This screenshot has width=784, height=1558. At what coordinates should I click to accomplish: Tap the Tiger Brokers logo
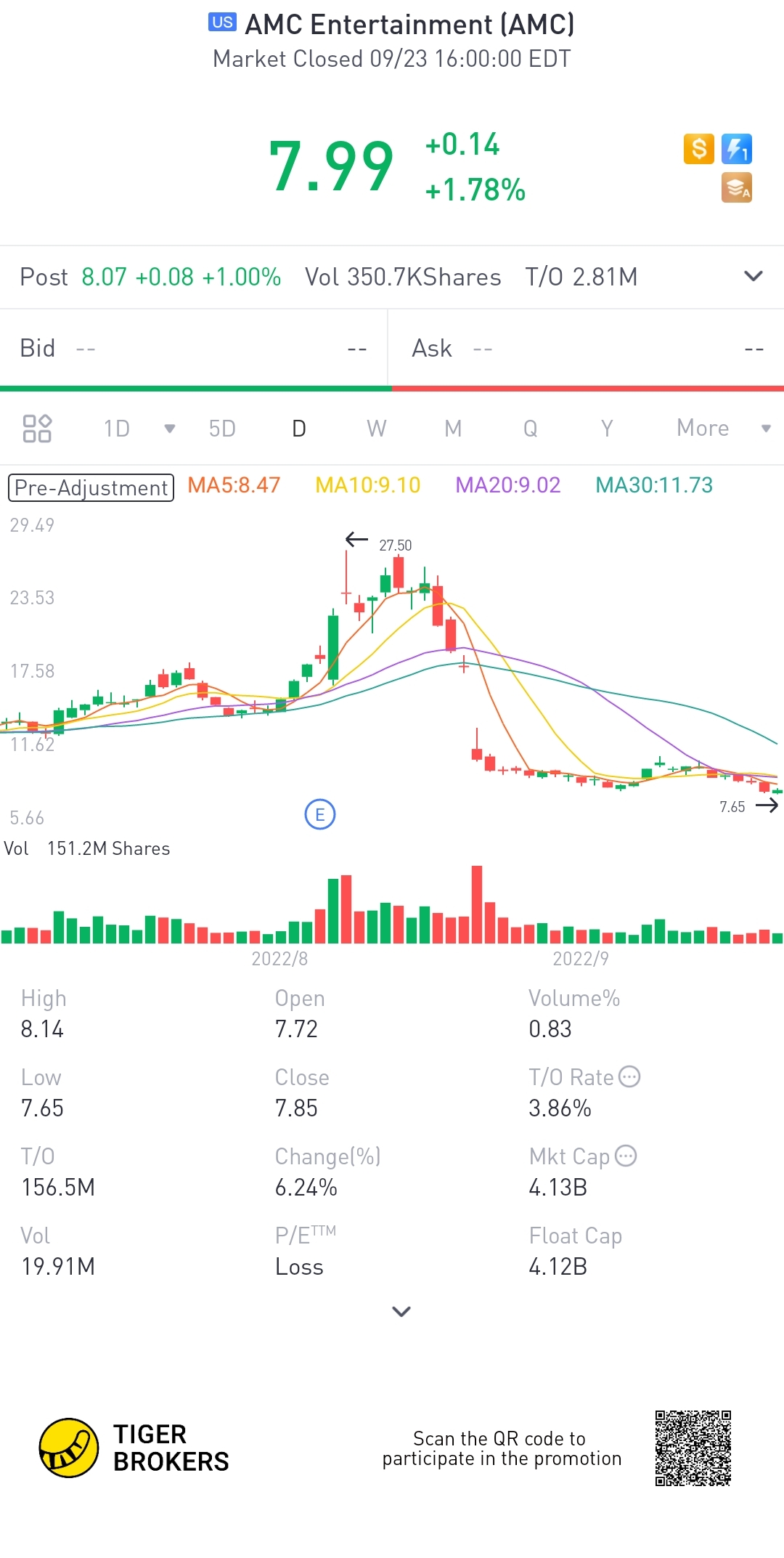coord(135,1448)
